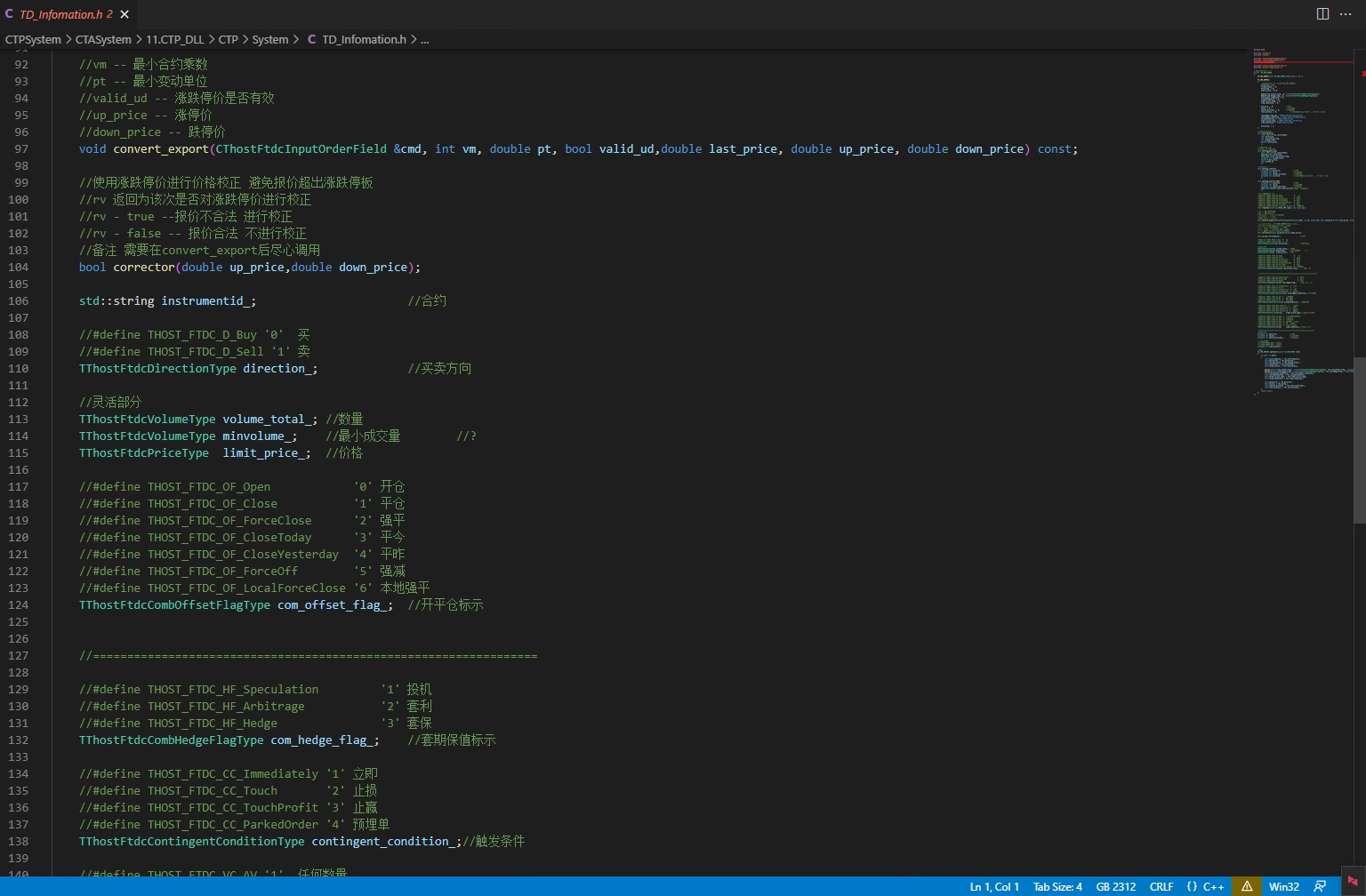The image size is (1366, 896).
Task: Click CThostFtdcInputOrderField parameter type
Action: click(x=301, y=148)
